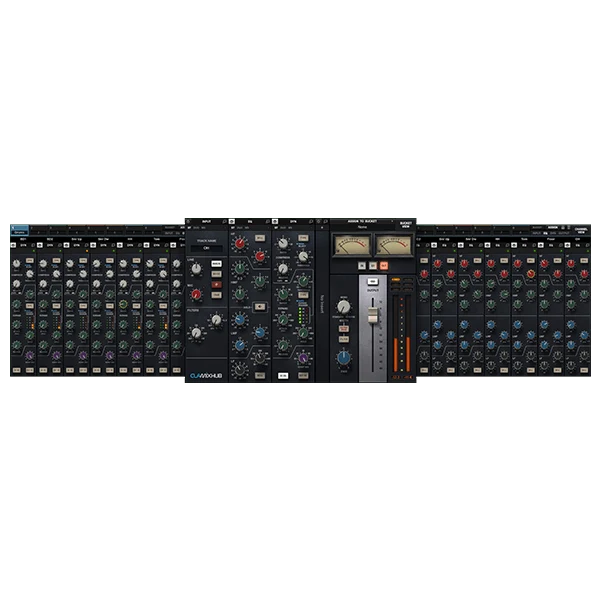Viewport: 600px width, 600px height.
Task: Toggle the red phase invert button
Action: pyautogui.click(x=216, y=285)
